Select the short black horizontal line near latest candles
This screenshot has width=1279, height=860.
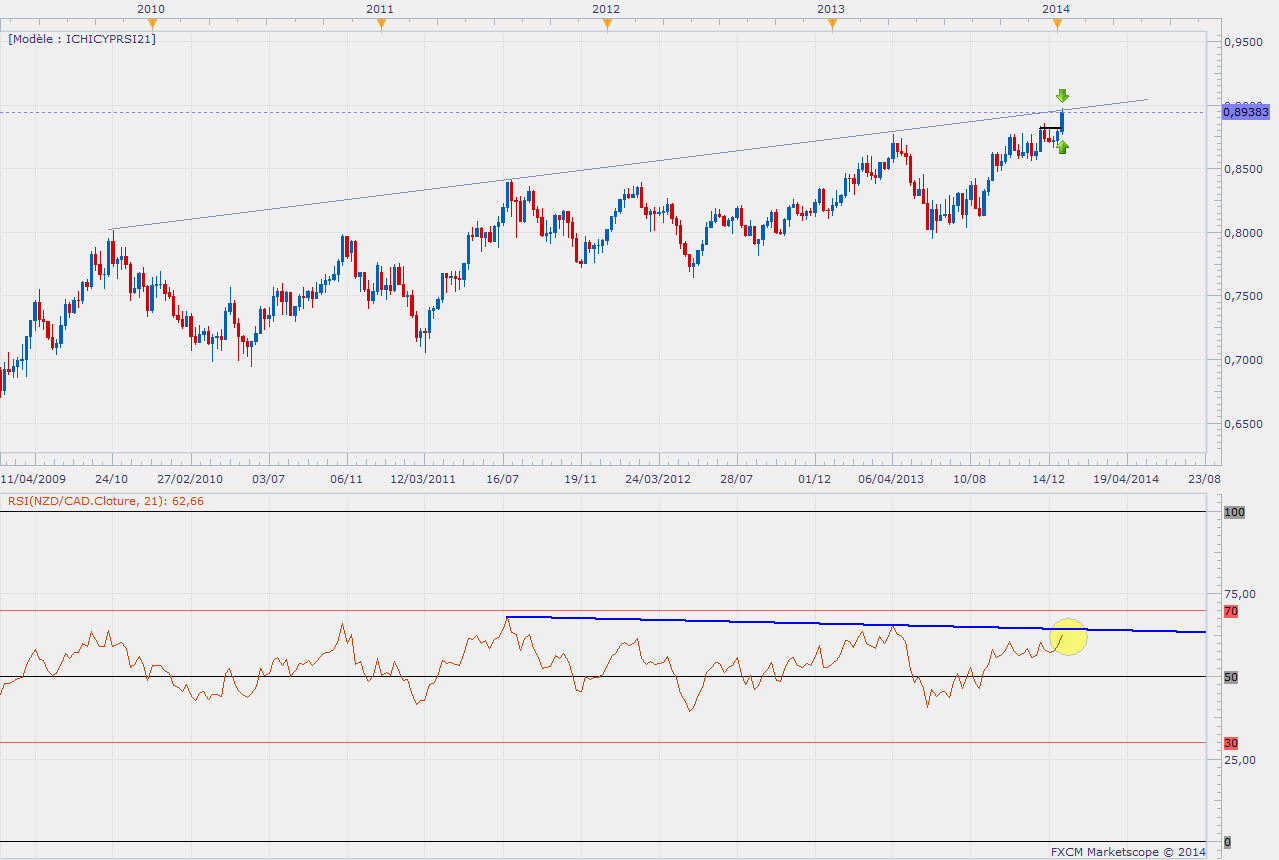tap(1050, 127)
